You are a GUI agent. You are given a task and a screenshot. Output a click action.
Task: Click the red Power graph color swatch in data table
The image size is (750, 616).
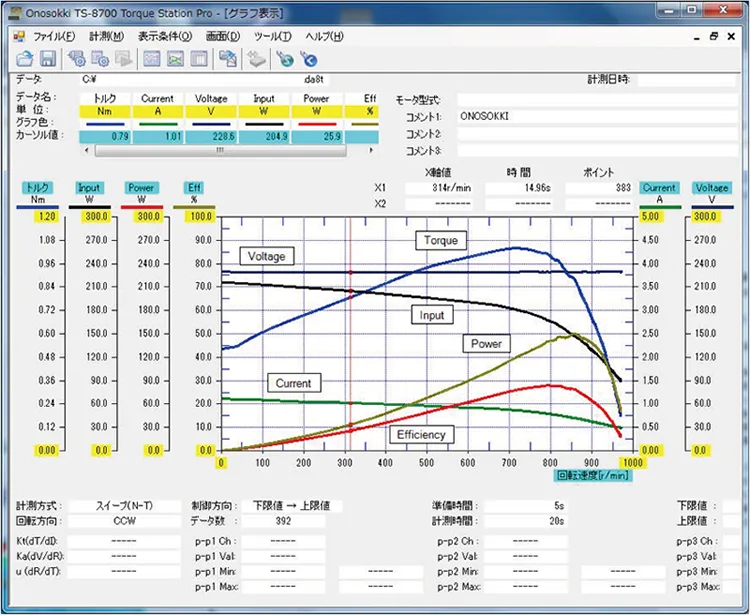tap(317, 124)
